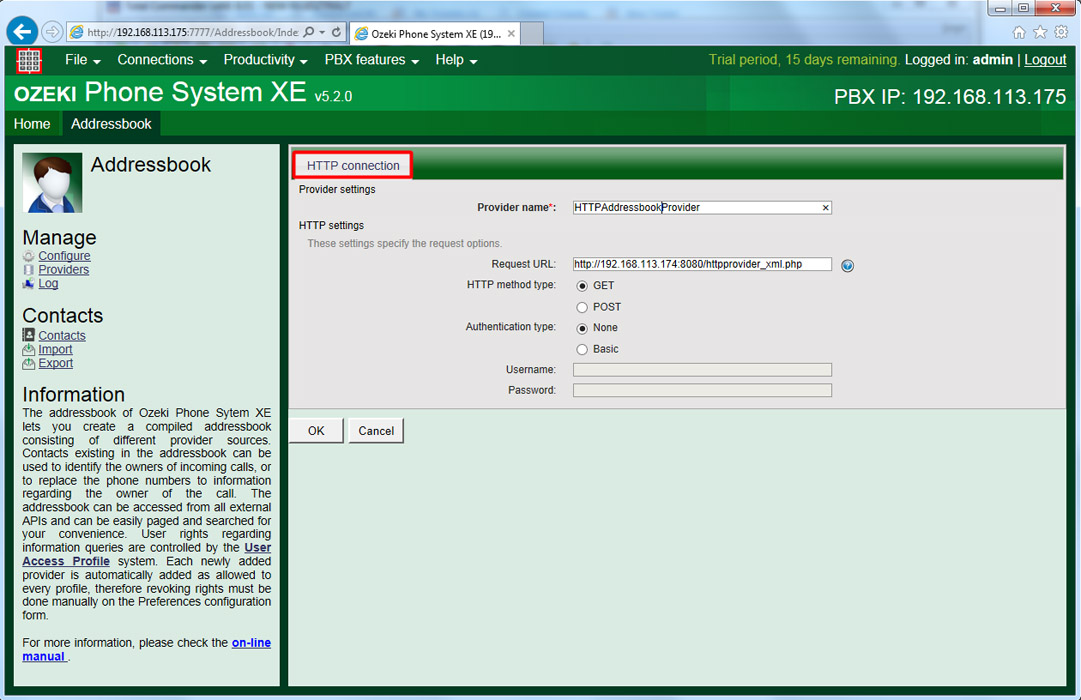Click the 'HTTP settings' section label
Screen dimensions: 1081x700
(x=331, y=226)
